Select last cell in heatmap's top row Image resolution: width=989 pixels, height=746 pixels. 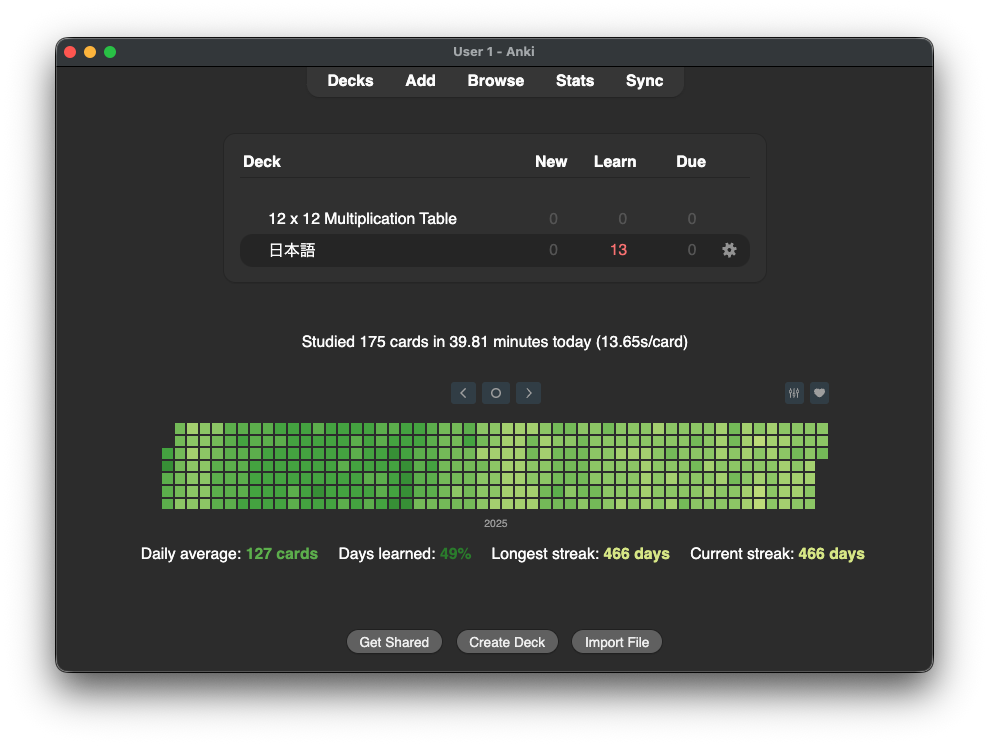(822, 428)
